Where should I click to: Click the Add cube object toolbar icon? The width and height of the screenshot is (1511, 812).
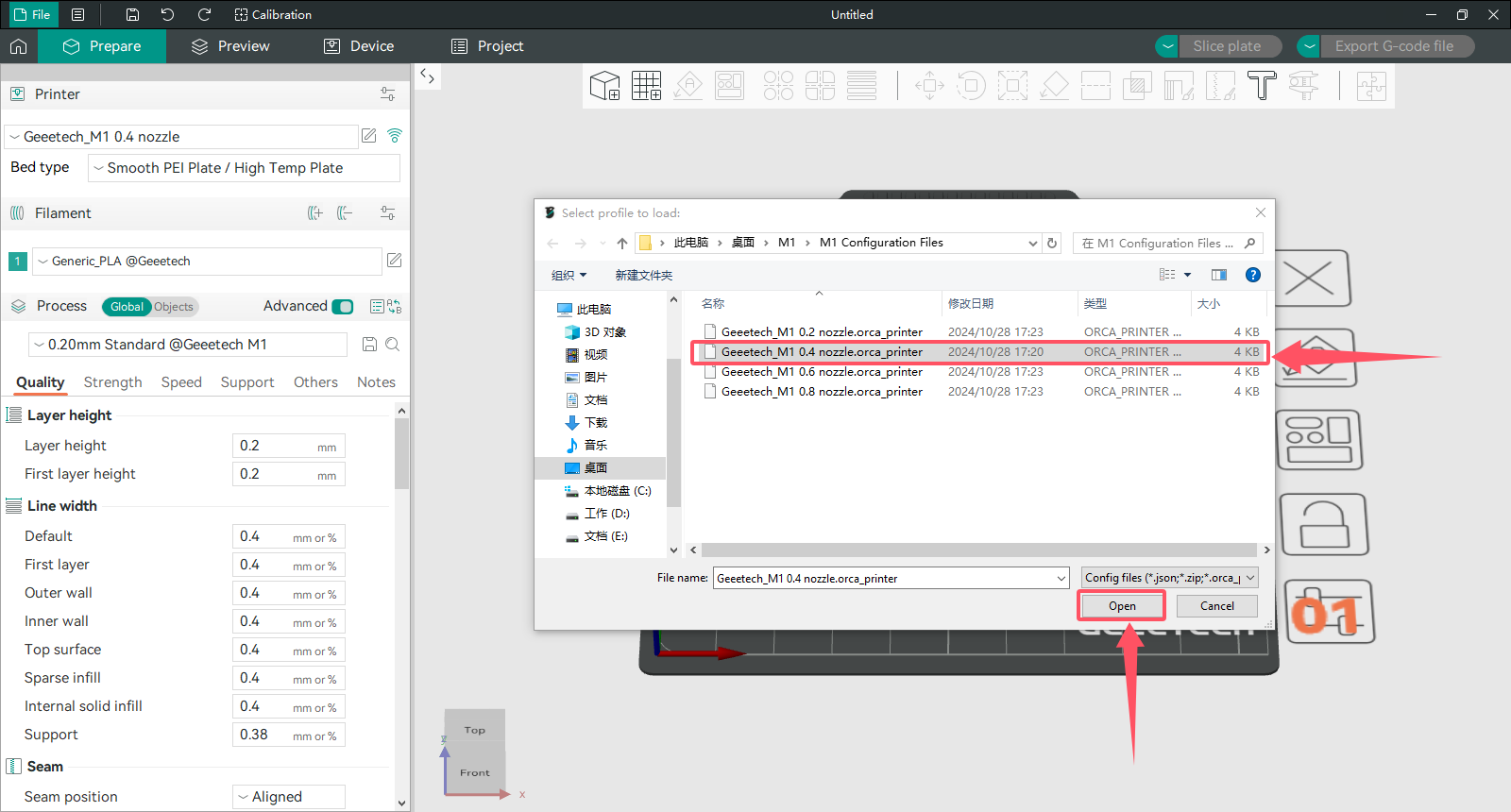(604, 86)
